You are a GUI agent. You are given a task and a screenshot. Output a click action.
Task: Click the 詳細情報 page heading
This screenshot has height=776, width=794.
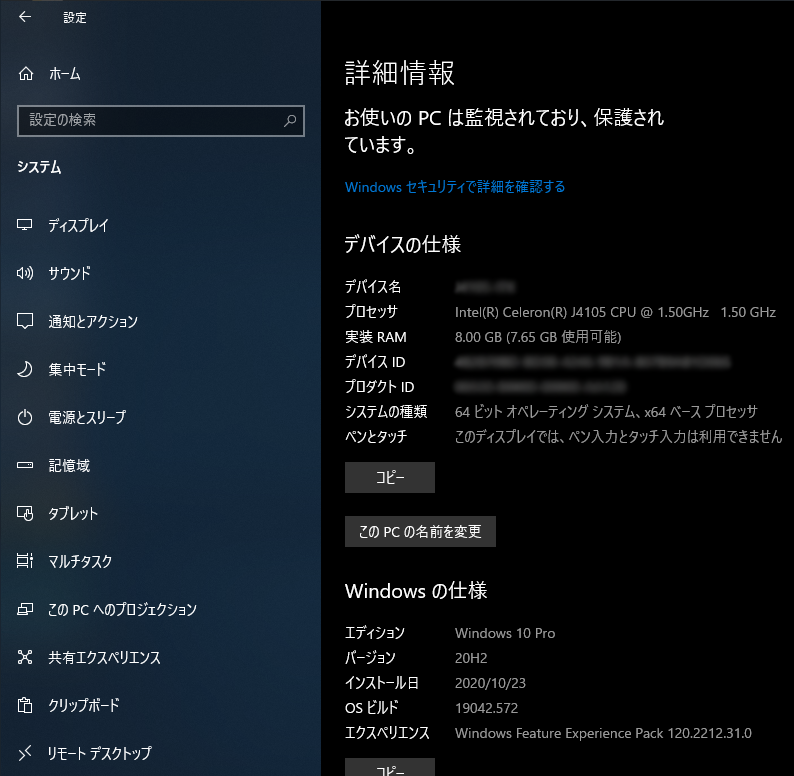(400, 73)
